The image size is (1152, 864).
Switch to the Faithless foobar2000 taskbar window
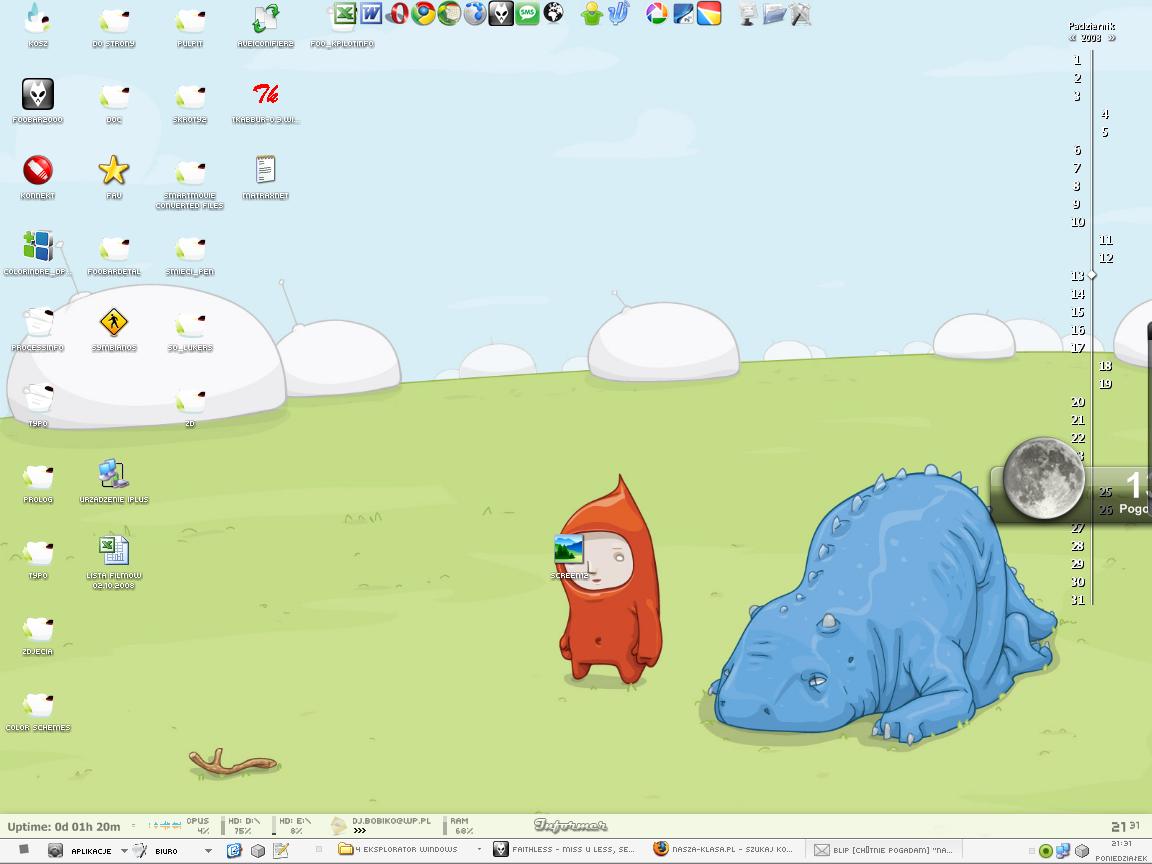click(564, 850)
